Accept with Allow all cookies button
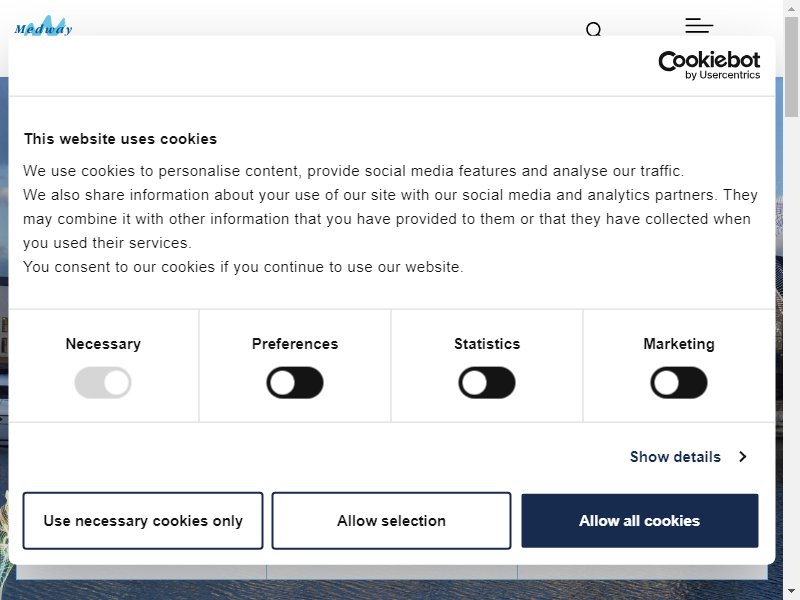 (640, 521)
